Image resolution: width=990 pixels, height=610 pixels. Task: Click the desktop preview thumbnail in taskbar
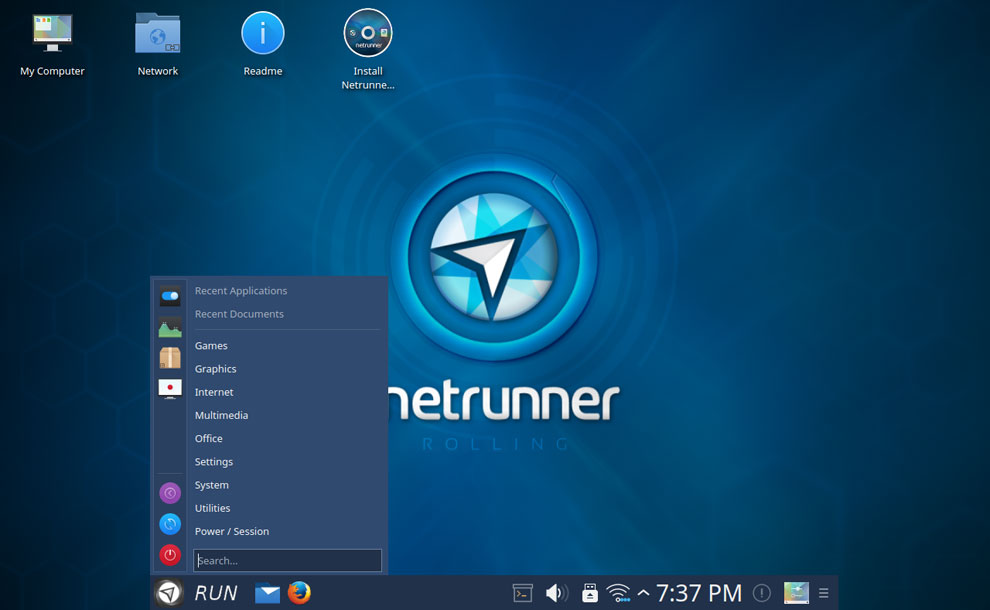[x=796, y=593]
